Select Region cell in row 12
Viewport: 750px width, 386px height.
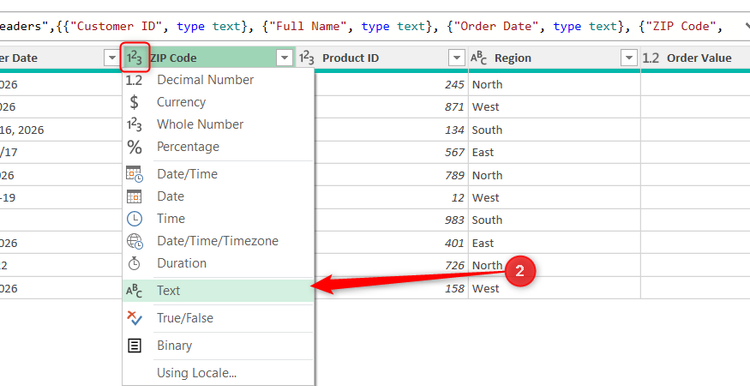point(554,198)
